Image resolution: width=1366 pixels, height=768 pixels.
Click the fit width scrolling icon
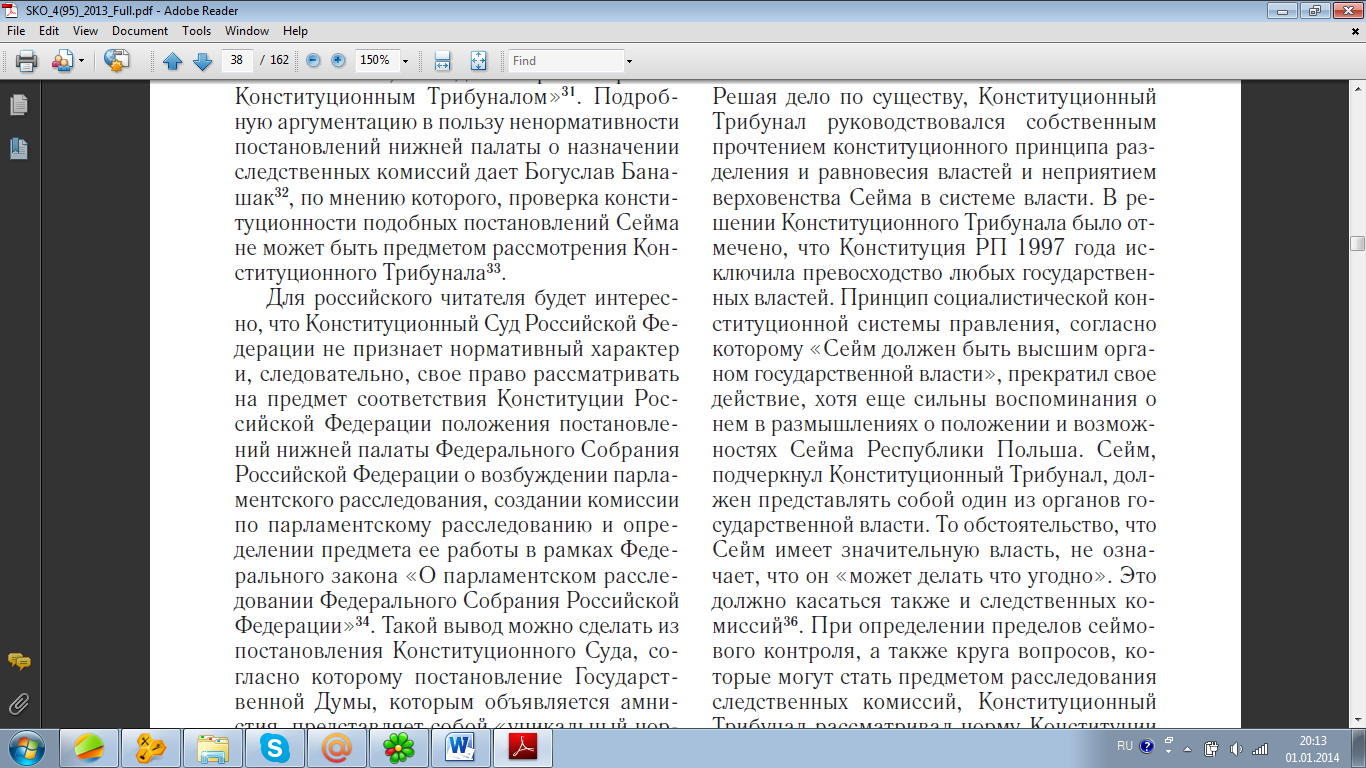click(x=443, y=61)
